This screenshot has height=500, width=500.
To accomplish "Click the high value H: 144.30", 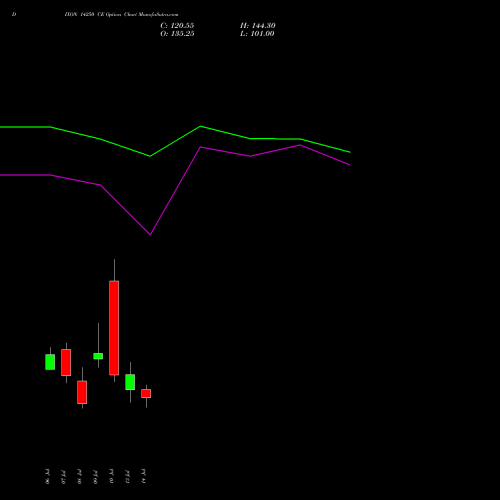I will pos(257,26).
